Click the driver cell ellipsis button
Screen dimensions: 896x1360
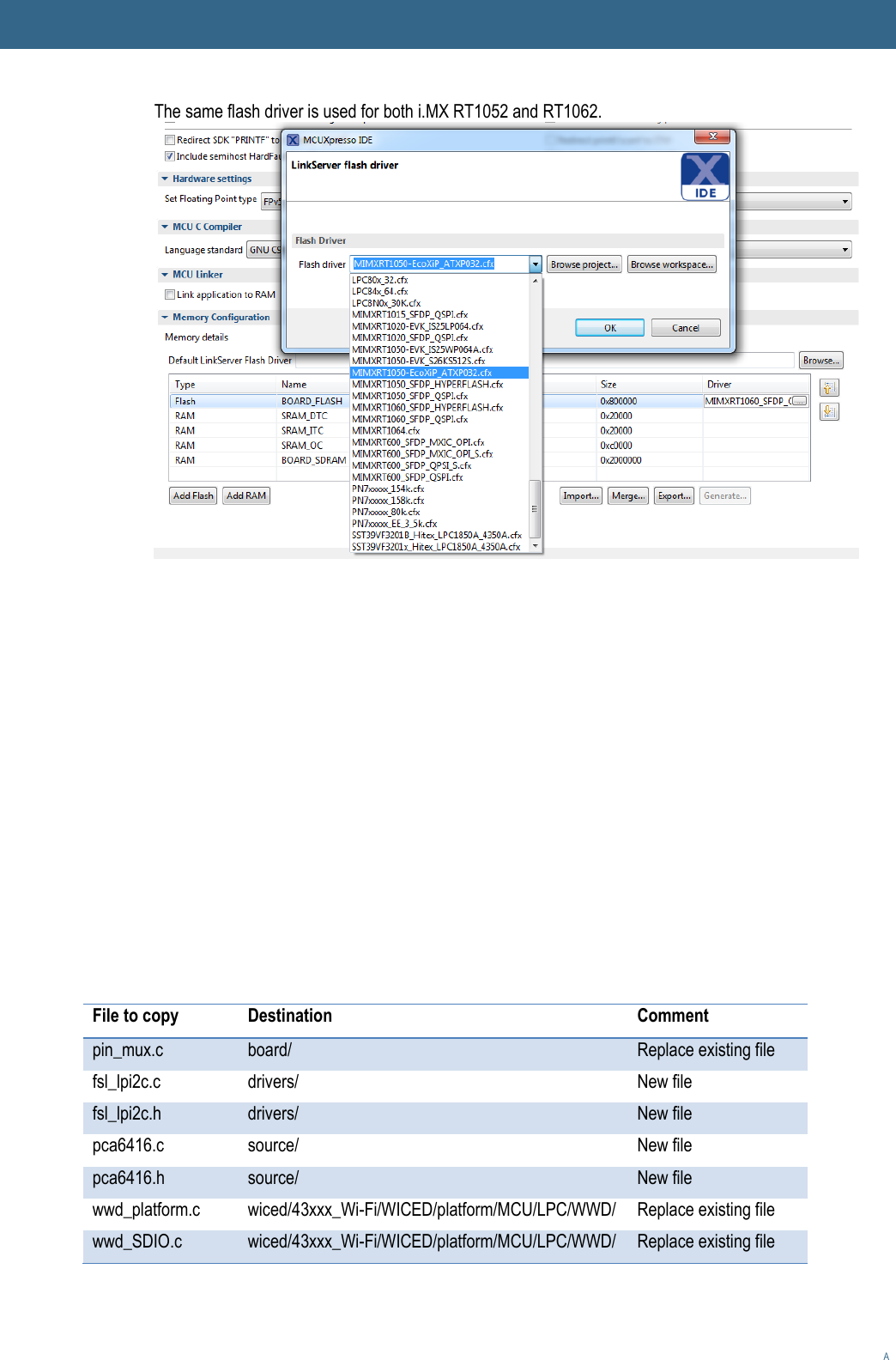click(x=799, y=401)
